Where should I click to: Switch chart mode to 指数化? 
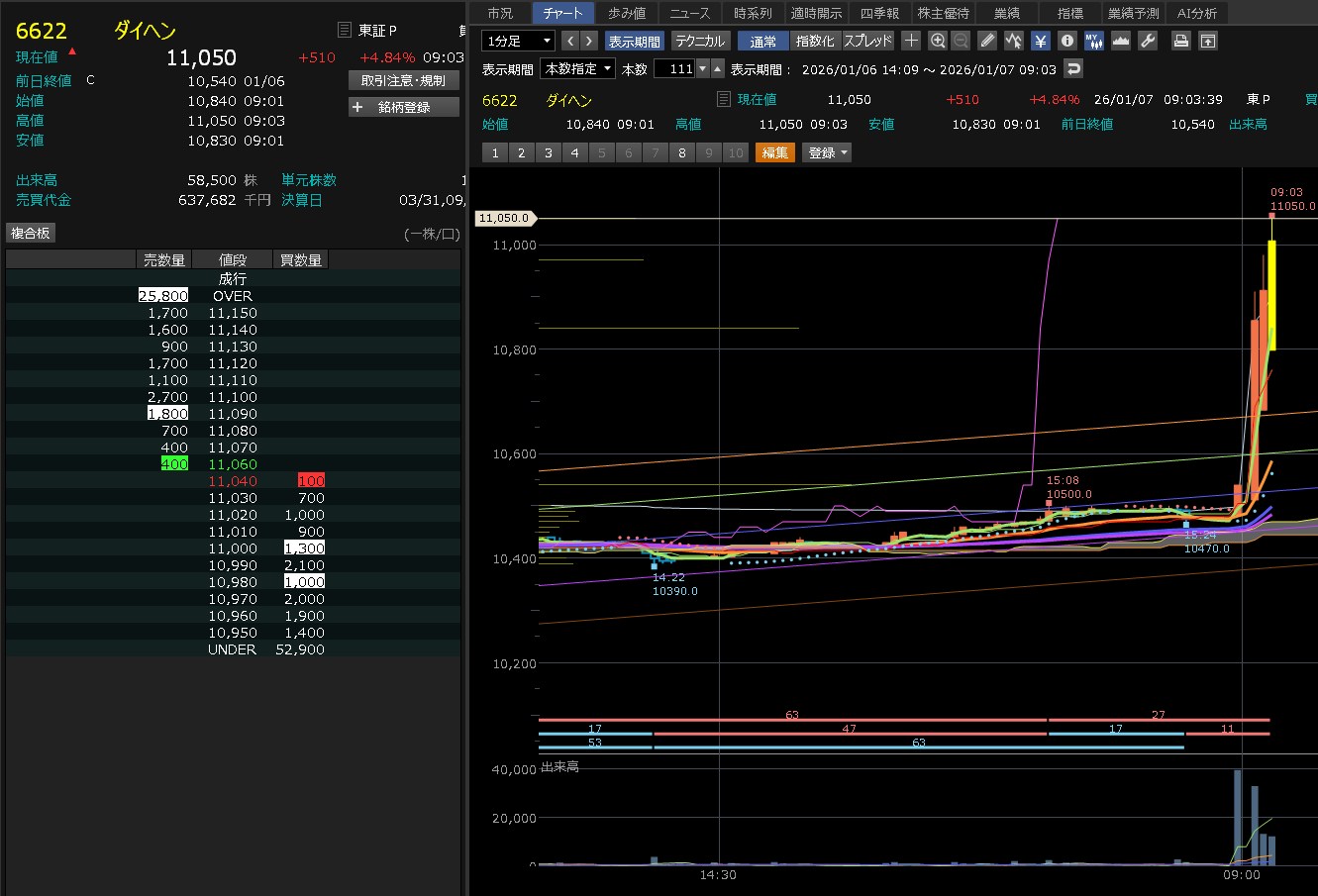pos(815,41)
